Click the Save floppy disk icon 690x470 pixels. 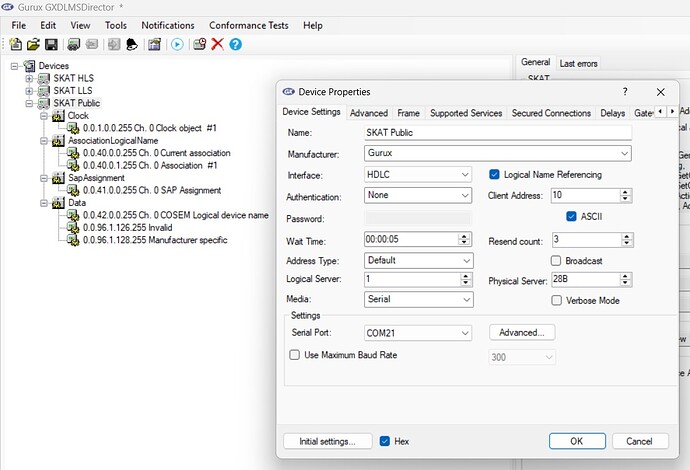coord(50,44)
